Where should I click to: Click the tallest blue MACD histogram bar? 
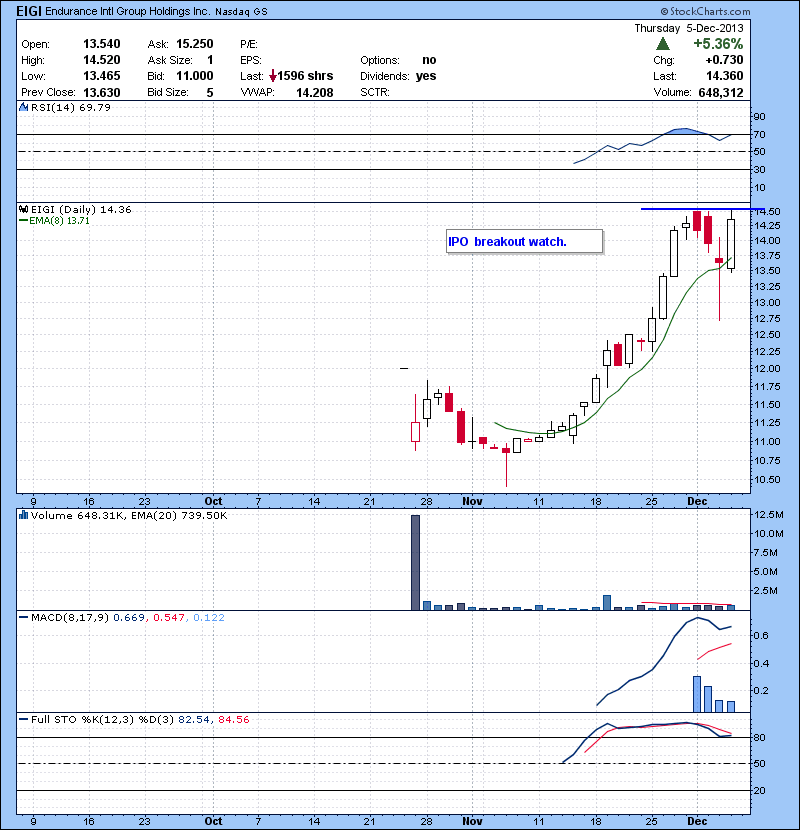[697, 694]
